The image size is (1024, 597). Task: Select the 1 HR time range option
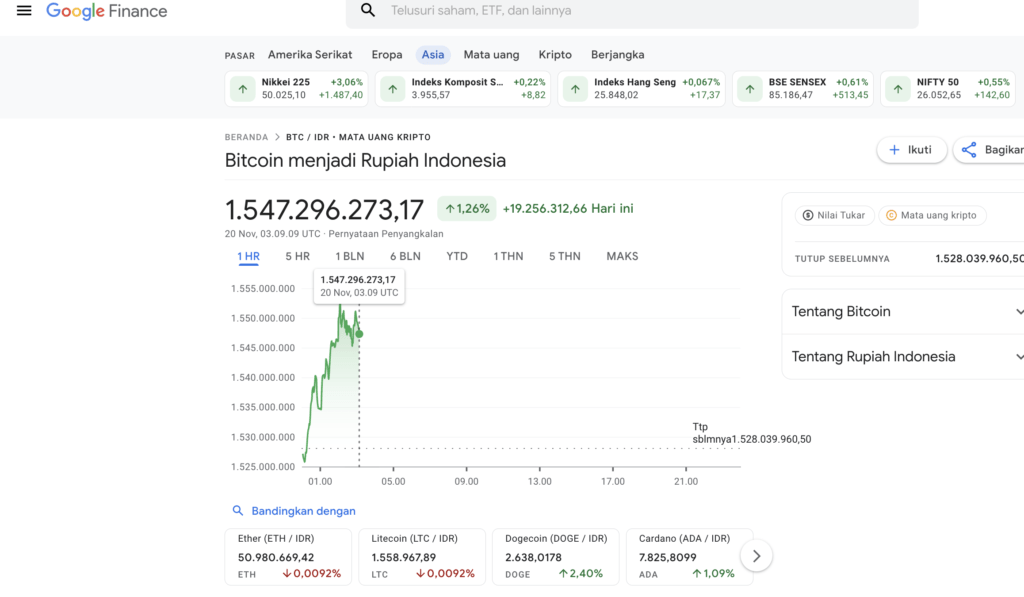click(x=248, y=256)
